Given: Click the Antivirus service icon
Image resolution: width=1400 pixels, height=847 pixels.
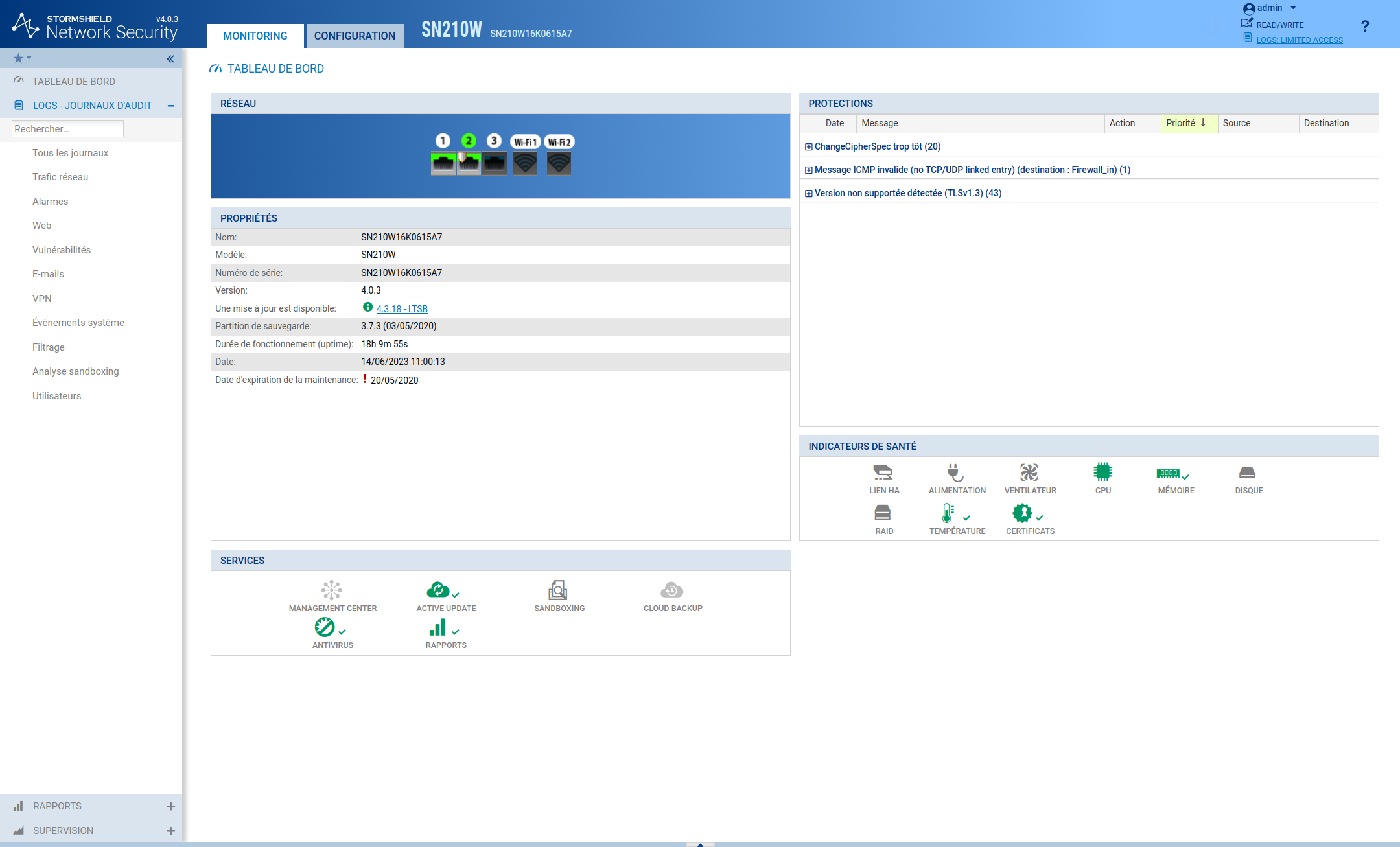Looking at the screenshot, I should tap(325, 627).
